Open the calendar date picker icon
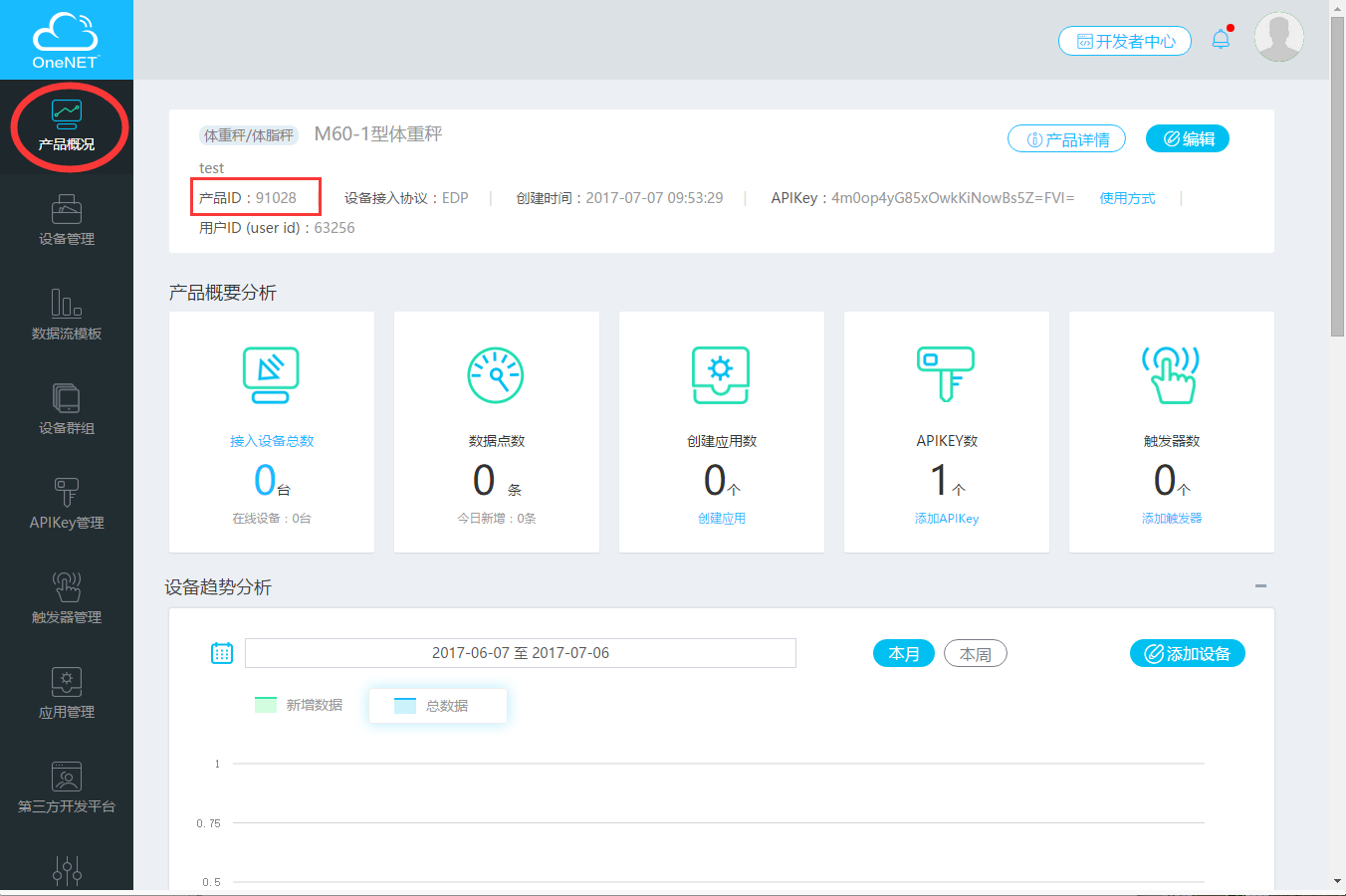The width and height of the screenshot is (1346, 896). [222, 653]
